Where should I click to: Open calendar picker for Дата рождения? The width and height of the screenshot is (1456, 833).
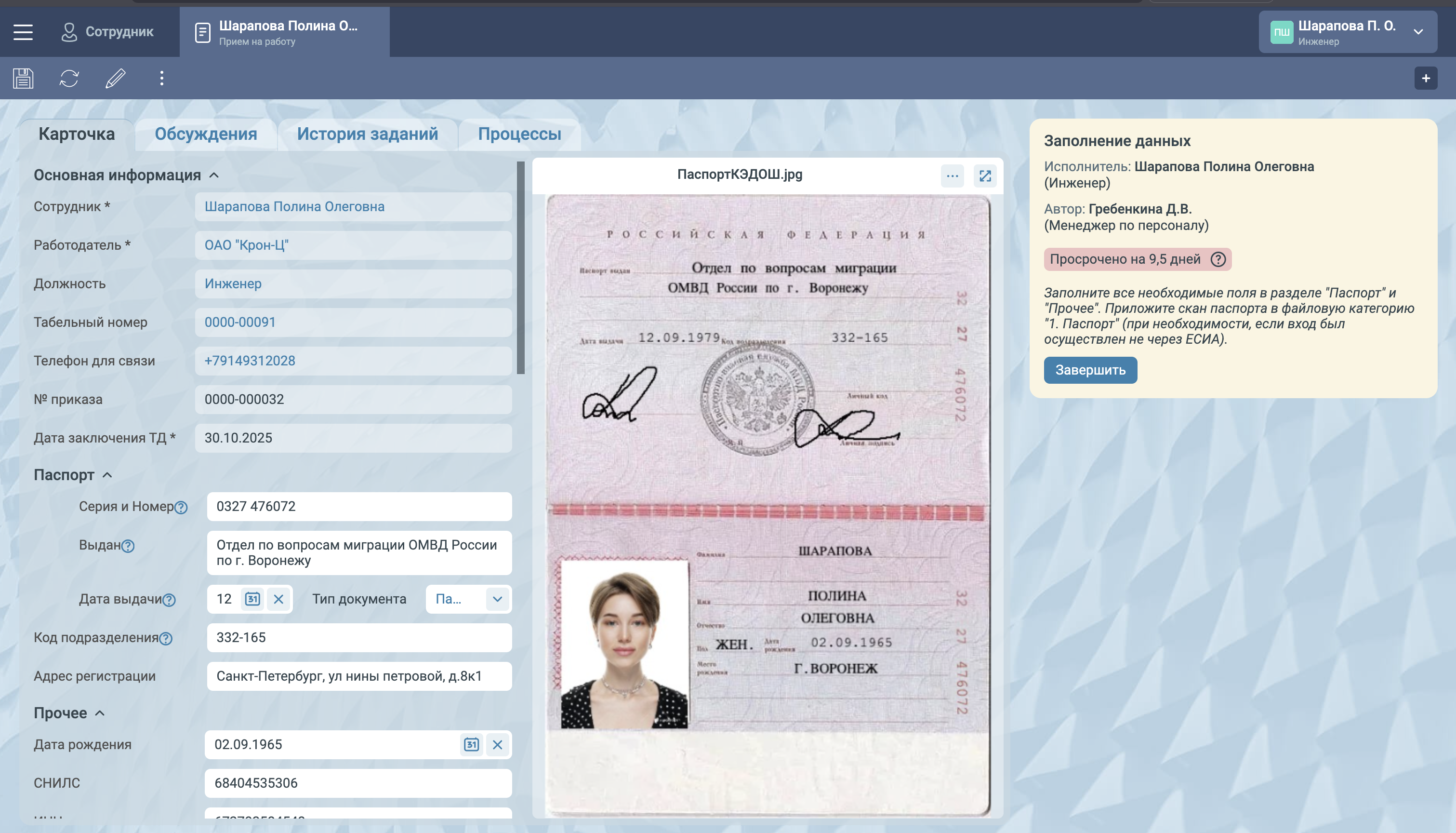click(x=471, y=744)
